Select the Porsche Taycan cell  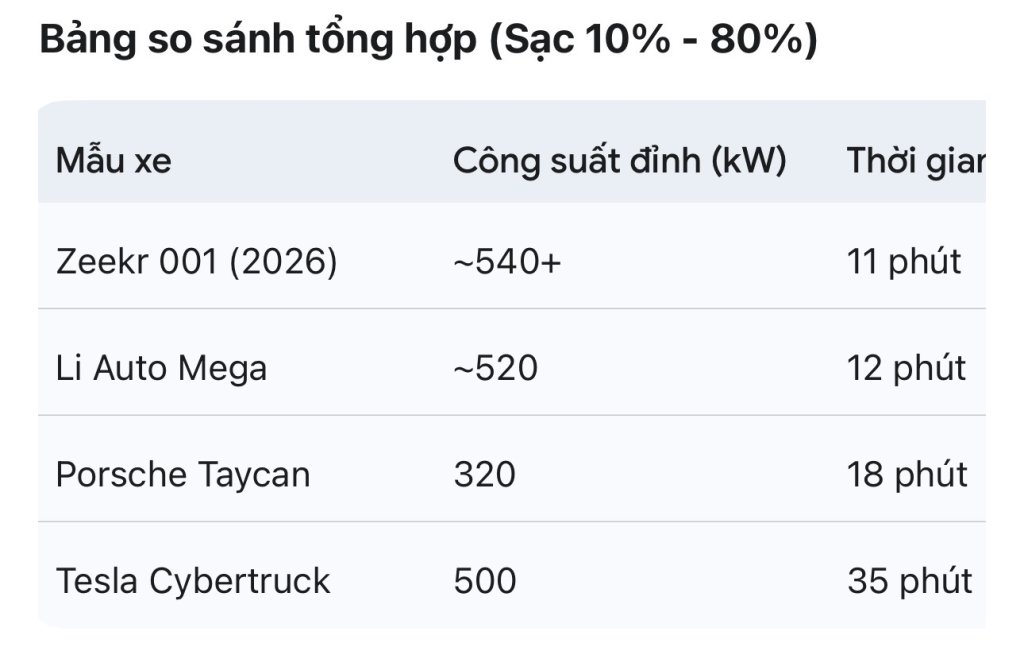pyautogui.click(x=183, y=475)
